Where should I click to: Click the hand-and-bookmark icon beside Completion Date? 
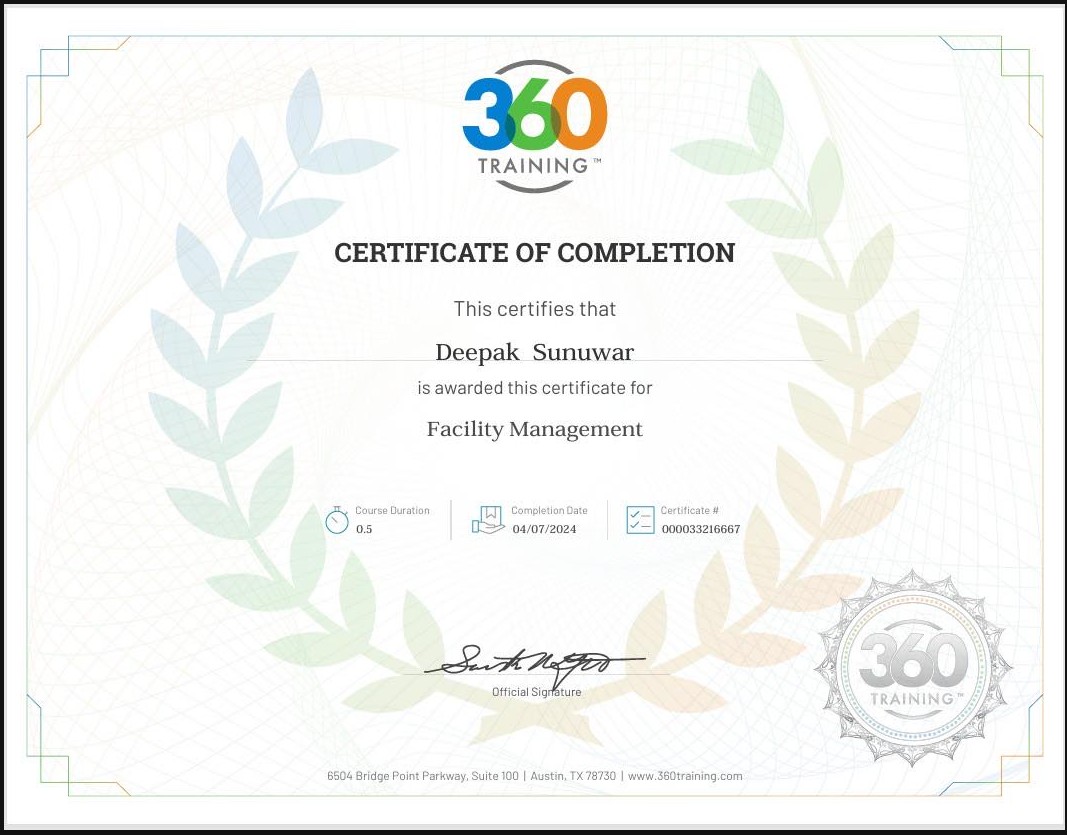488,520
